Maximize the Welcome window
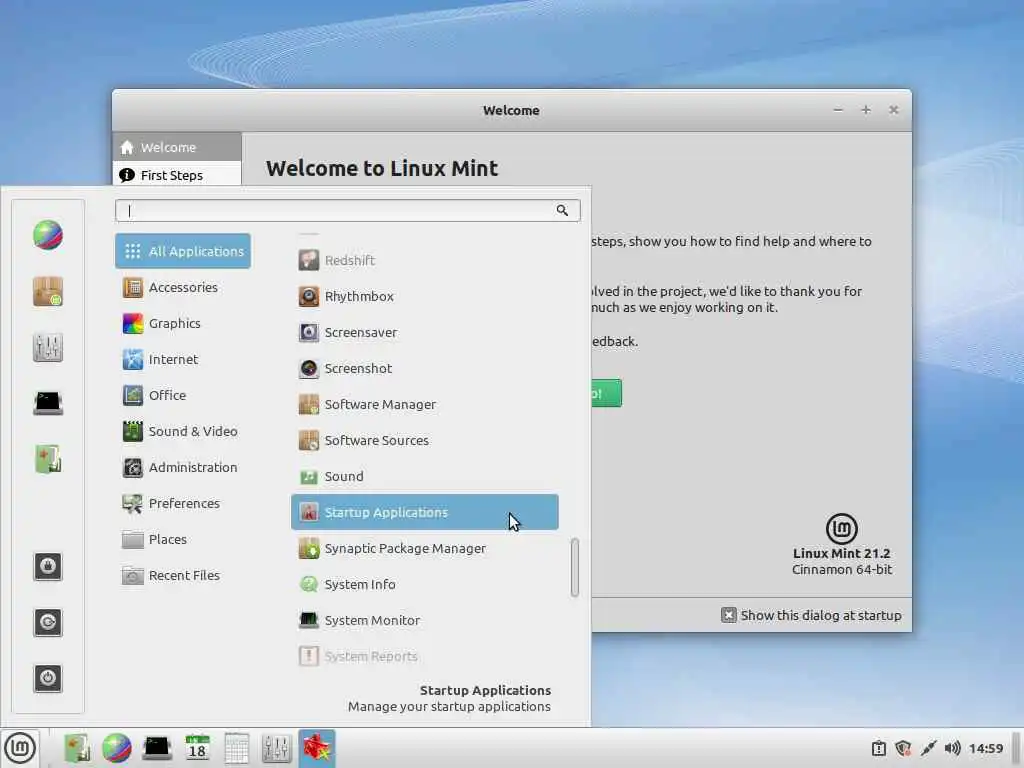 [x=866, y=110]
